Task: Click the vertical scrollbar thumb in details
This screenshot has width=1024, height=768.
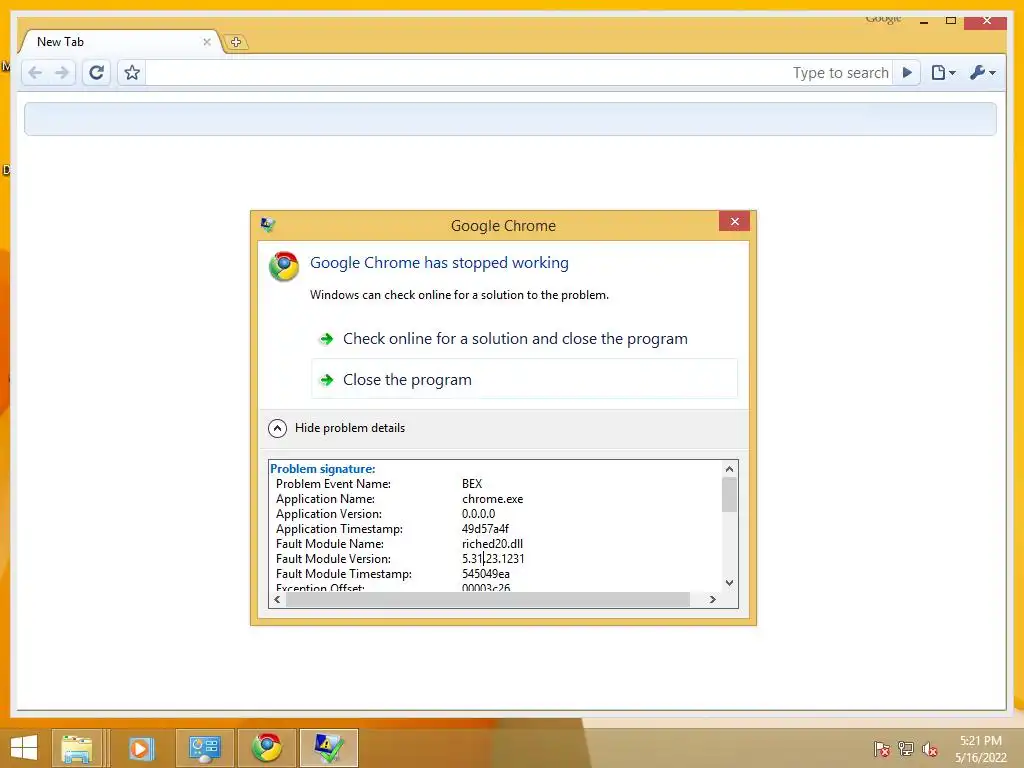Action: pyautogui.click(x=729, y=494)
